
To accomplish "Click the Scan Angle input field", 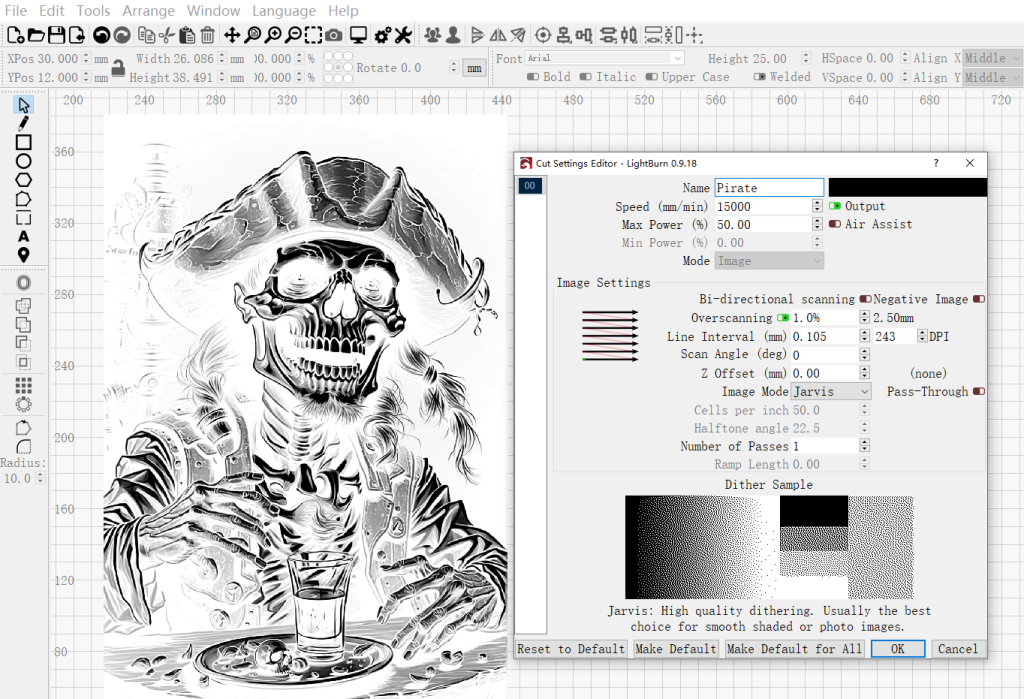I will (x=825, y=354).
